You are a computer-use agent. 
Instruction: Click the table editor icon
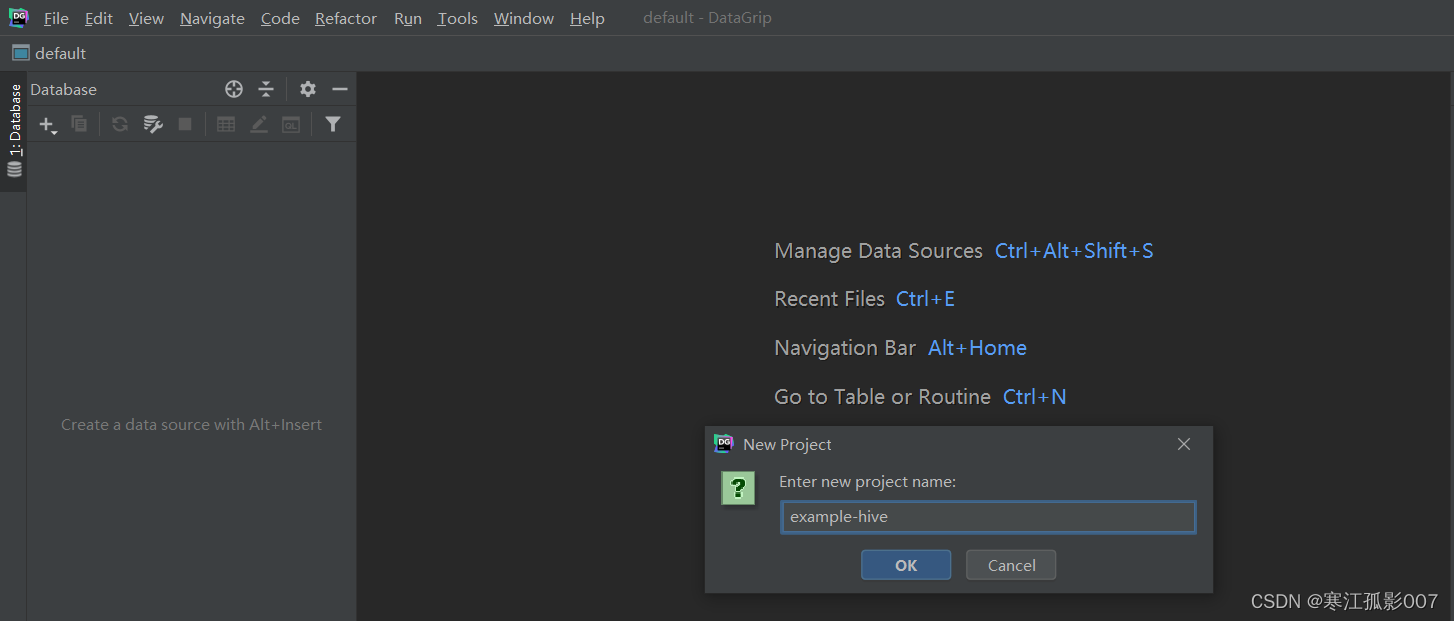point(227,124)
